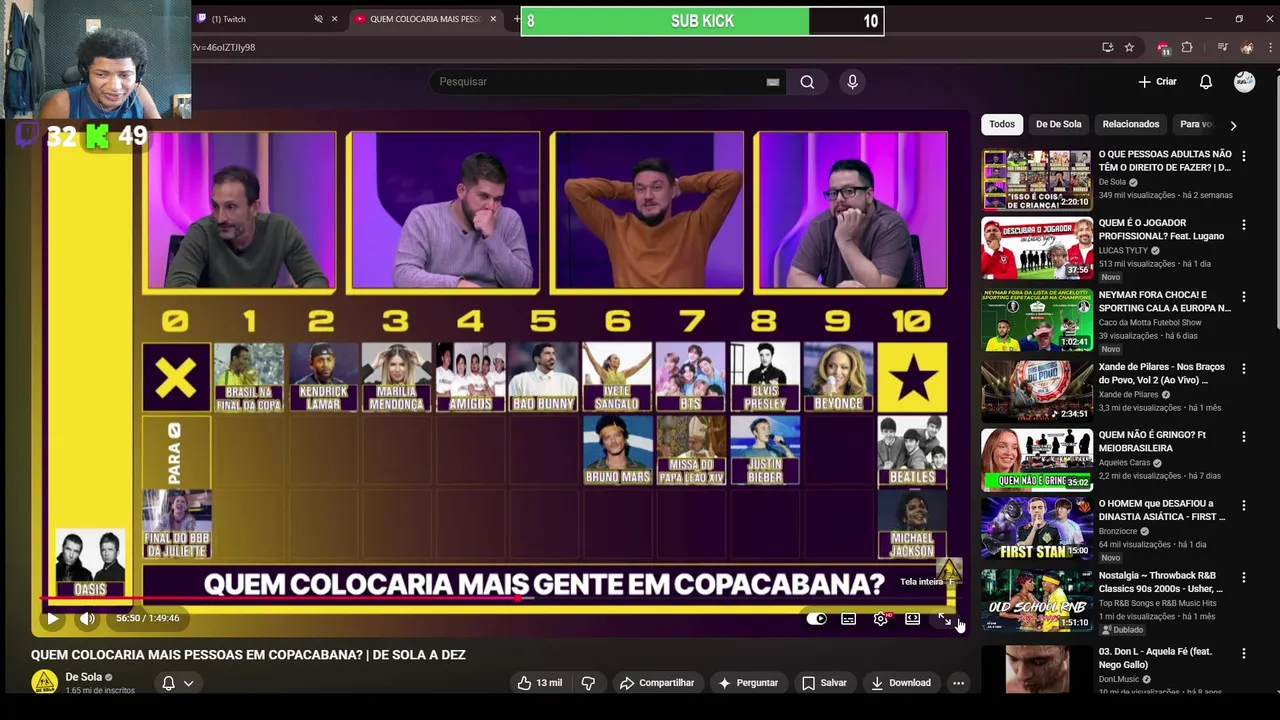The image size is (1280, 720).
Task: Select the De De Sola filter chip
Action: 1058,124
